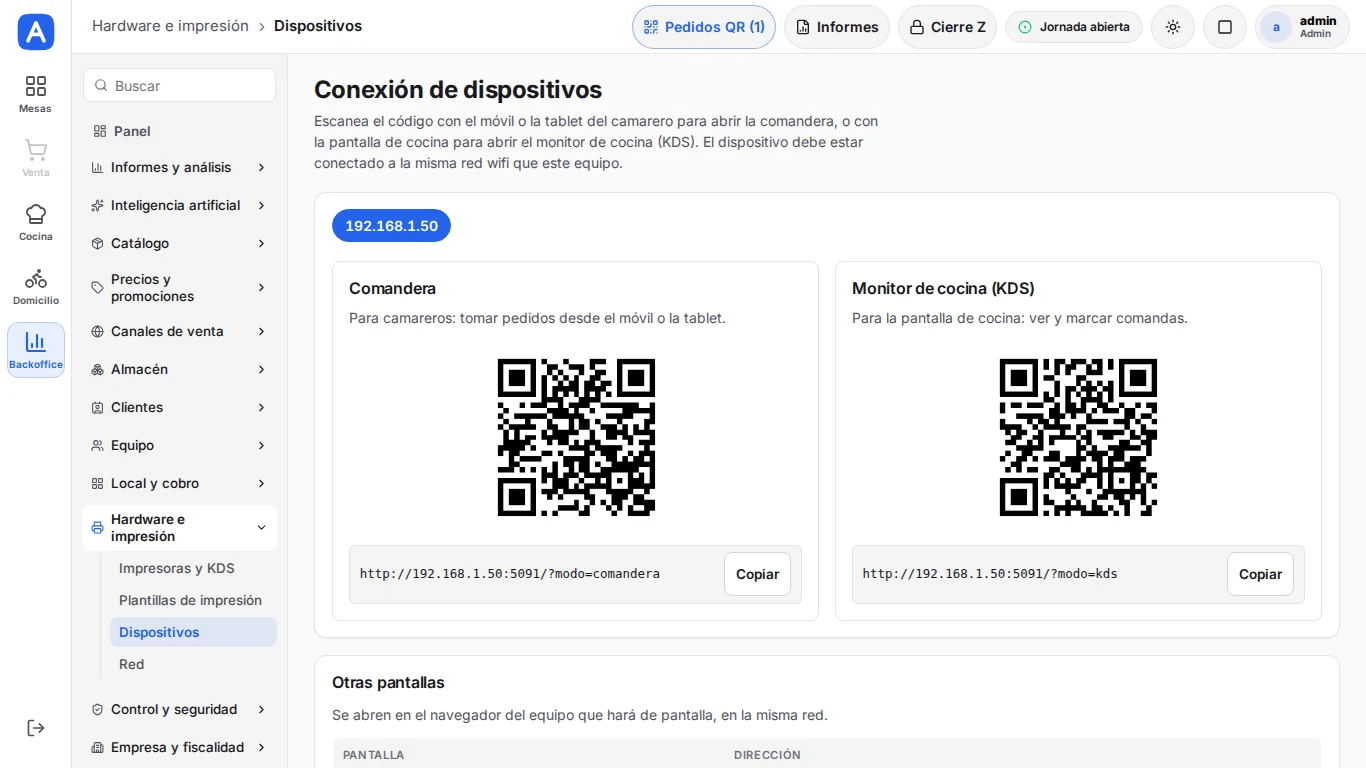Focus the Buscar search field
1366x768 pixels.
[x=179, y=86]
